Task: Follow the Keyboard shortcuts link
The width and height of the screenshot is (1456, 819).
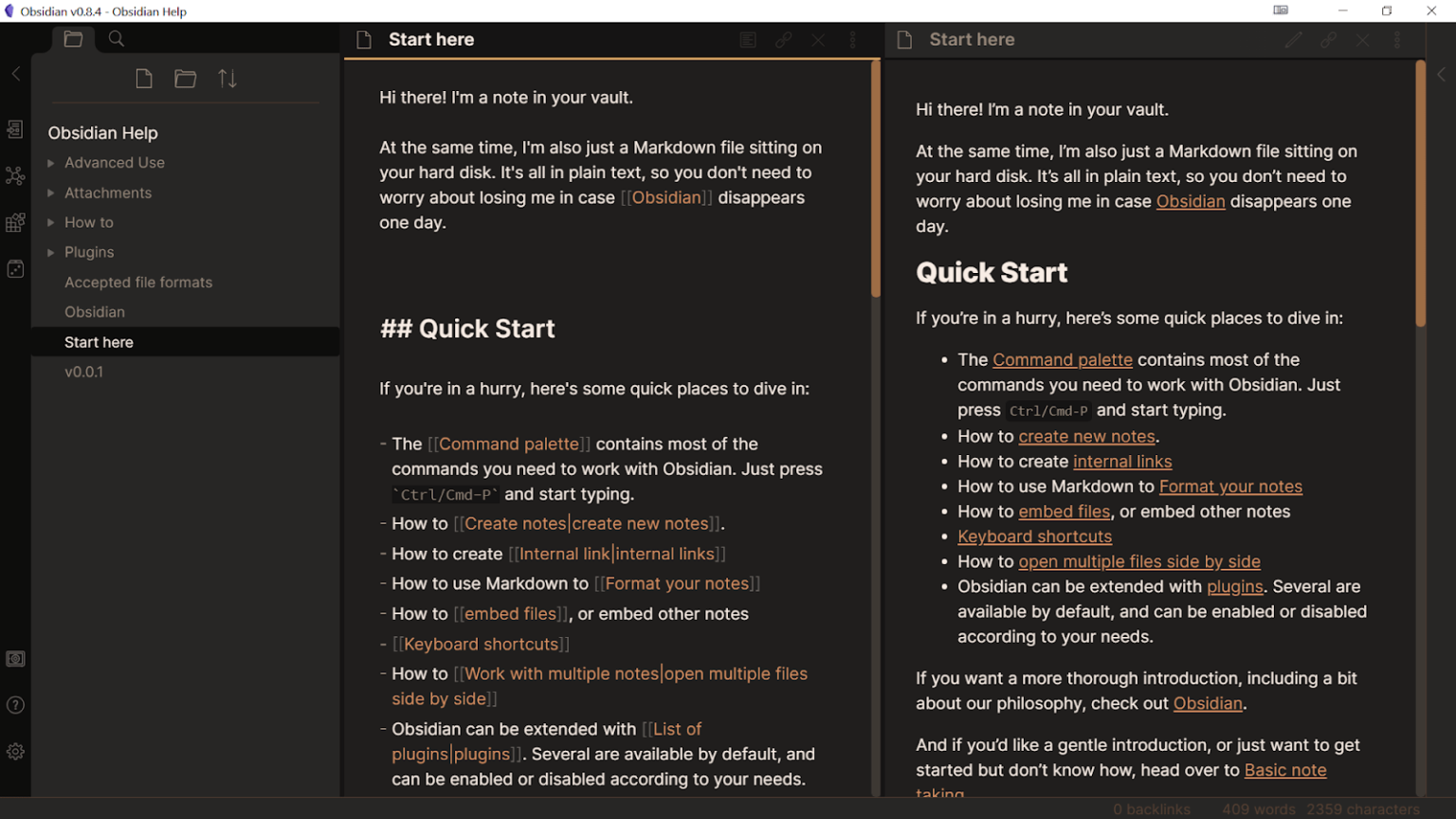Action: pyautogui.click(x=1034, y=536)
